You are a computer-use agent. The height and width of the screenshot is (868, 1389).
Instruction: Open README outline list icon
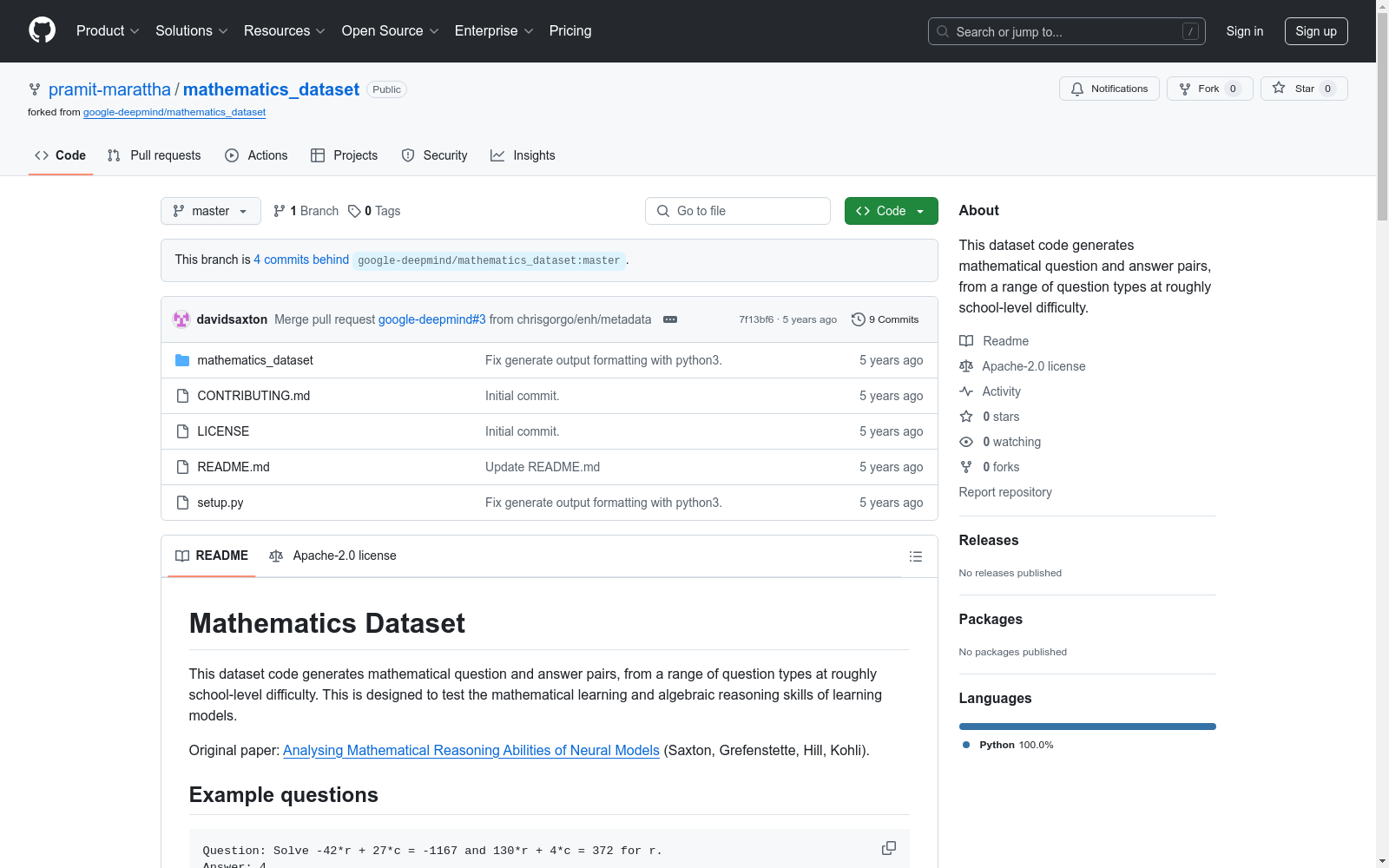pos(915,556)
